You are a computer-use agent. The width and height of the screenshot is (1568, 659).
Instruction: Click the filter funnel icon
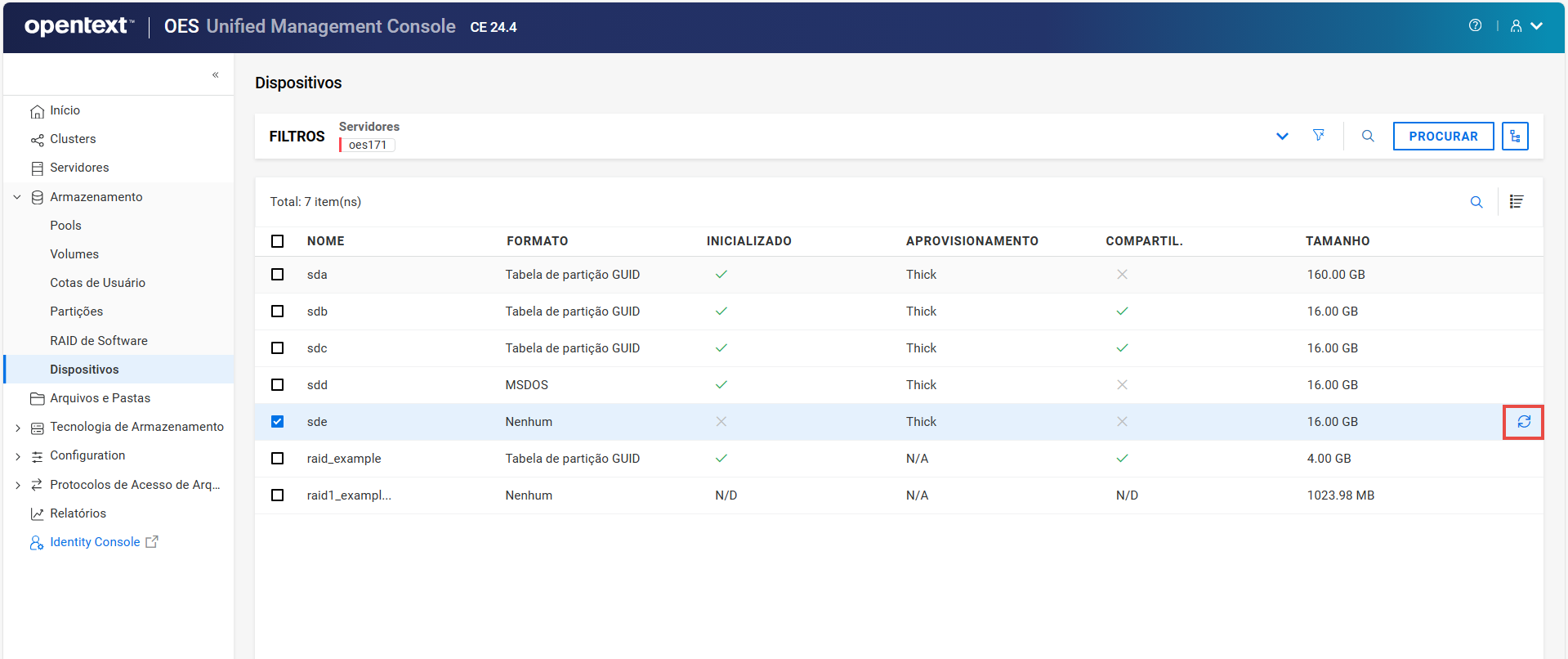coord(1318,136)
